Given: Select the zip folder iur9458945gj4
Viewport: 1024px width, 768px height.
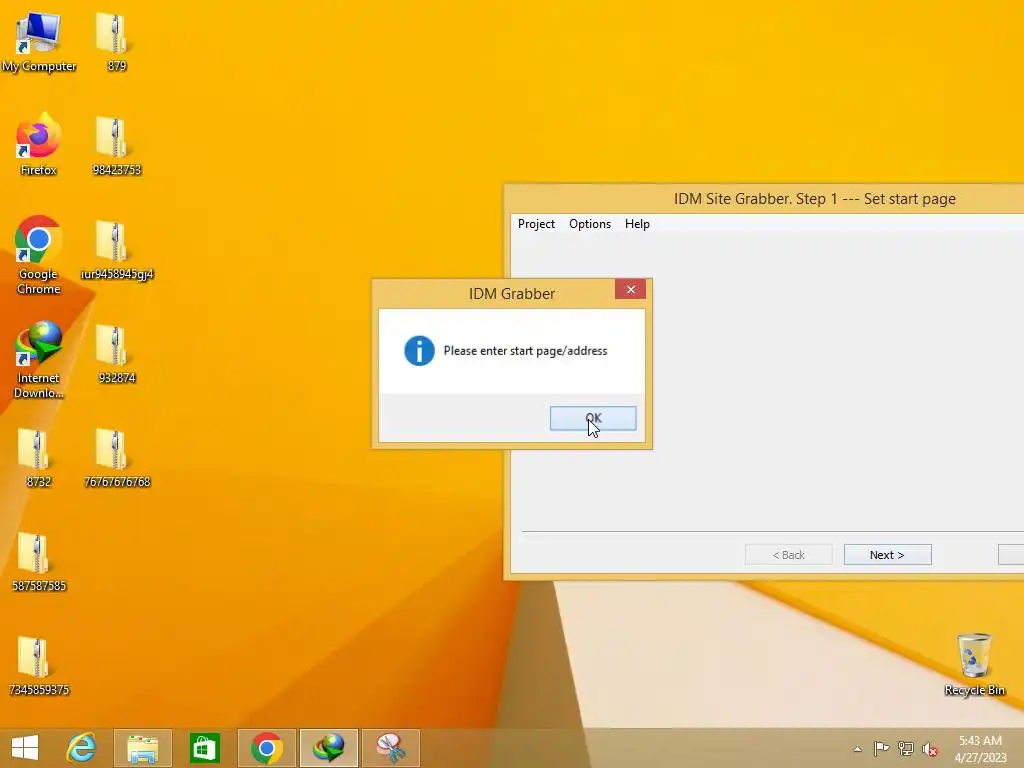Looking at the screenshot, I should pyautogui.click(x=117, y=249).
